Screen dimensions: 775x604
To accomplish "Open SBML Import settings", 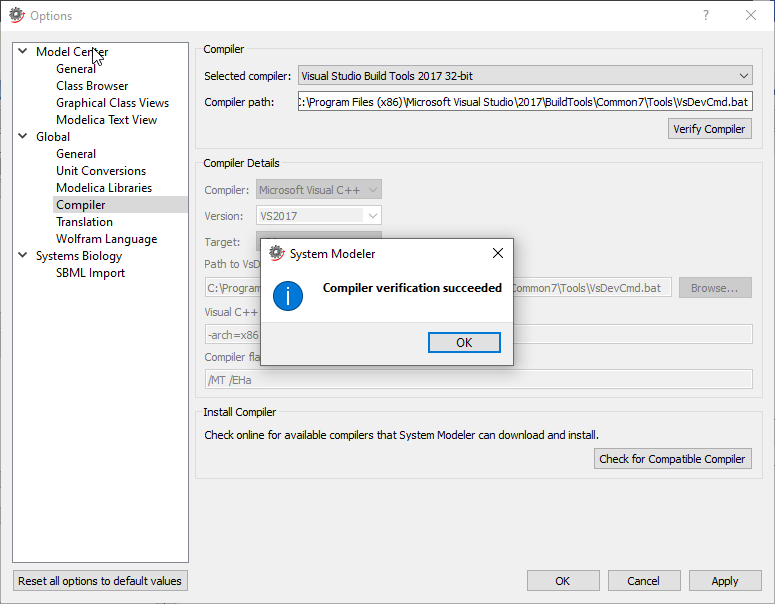I will [x=90, y=273].
